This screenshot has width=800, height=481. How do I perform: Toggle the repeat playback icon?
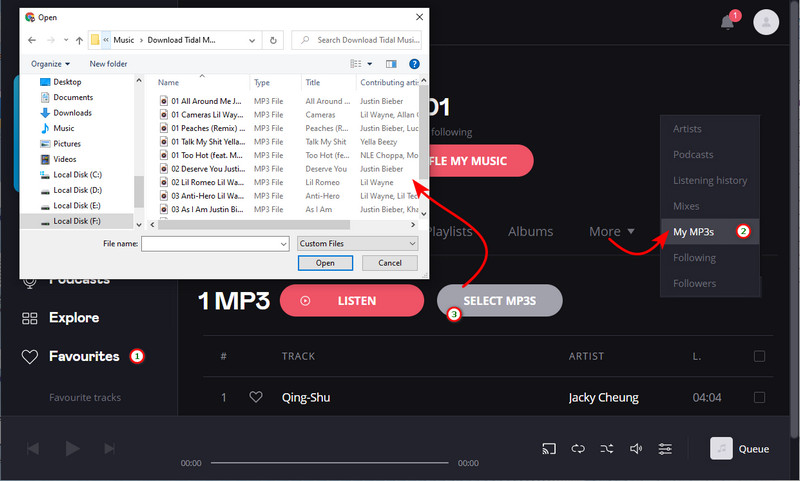pos(578,449)
